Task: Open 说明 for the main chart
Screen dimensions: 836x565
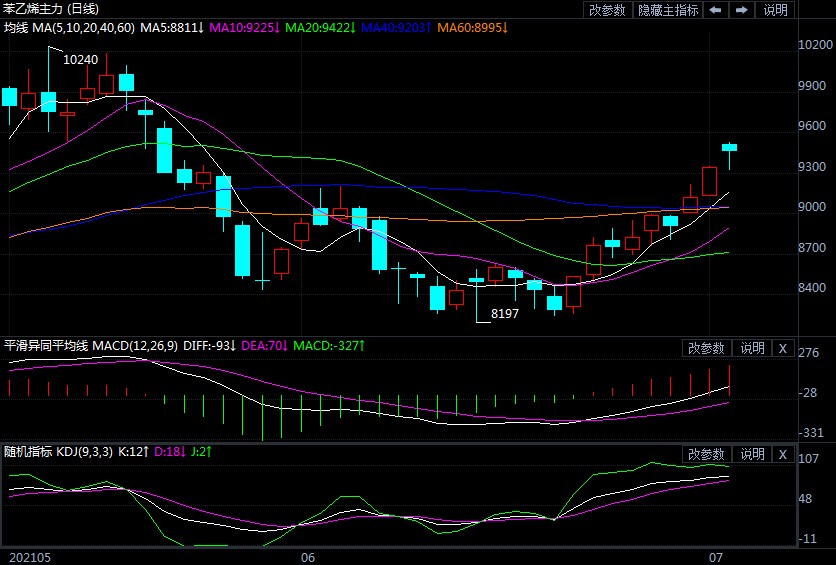Action: [x=776, y=10]
